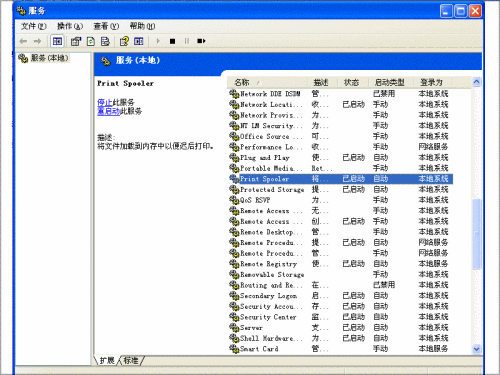Image resolution: width=500 pixels, height=375 pixels.
Task: Stop the service with the square button
Action: click(172, 41)
